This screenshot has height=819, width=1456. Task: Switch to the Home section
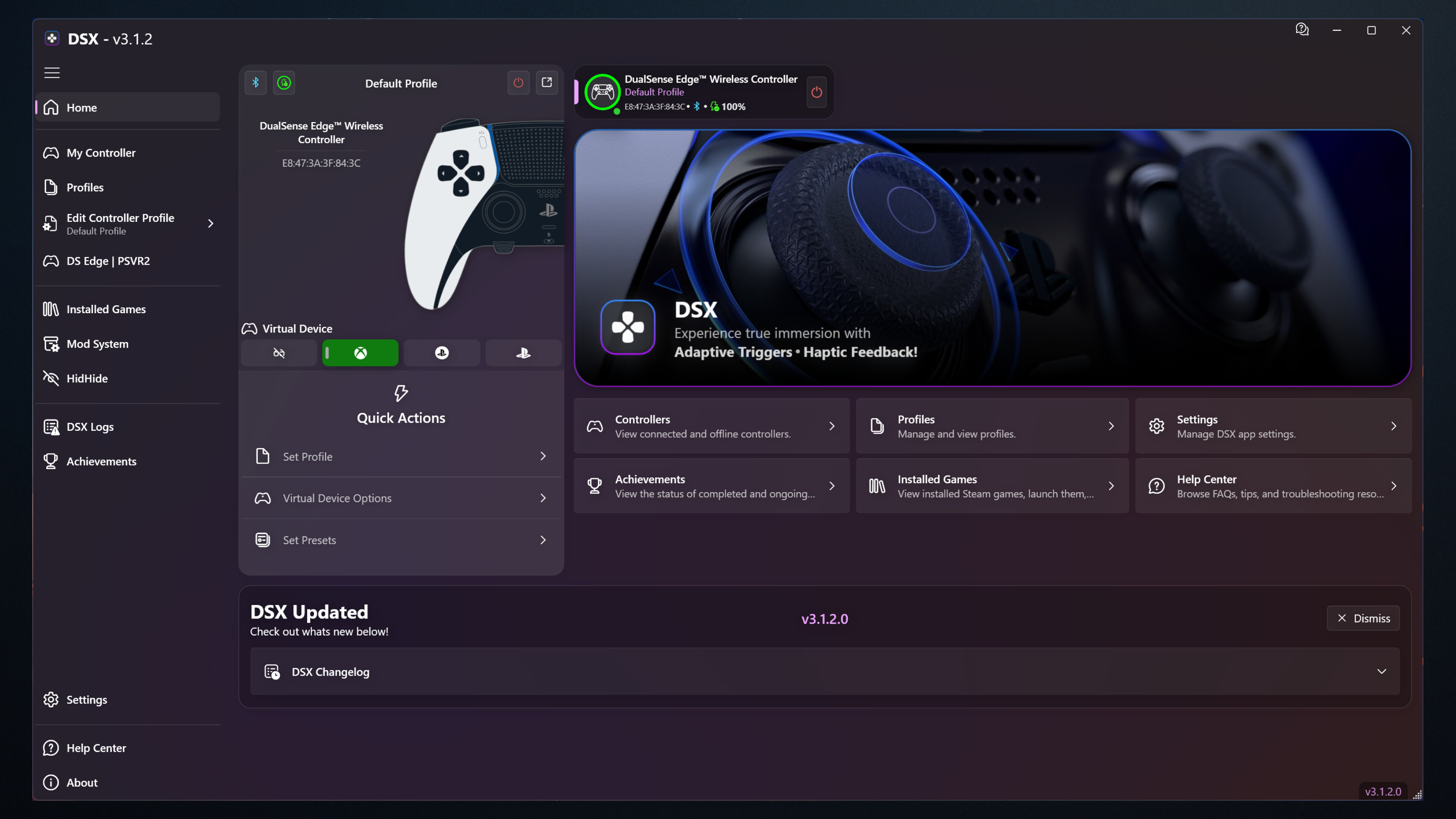coord(83,107)
